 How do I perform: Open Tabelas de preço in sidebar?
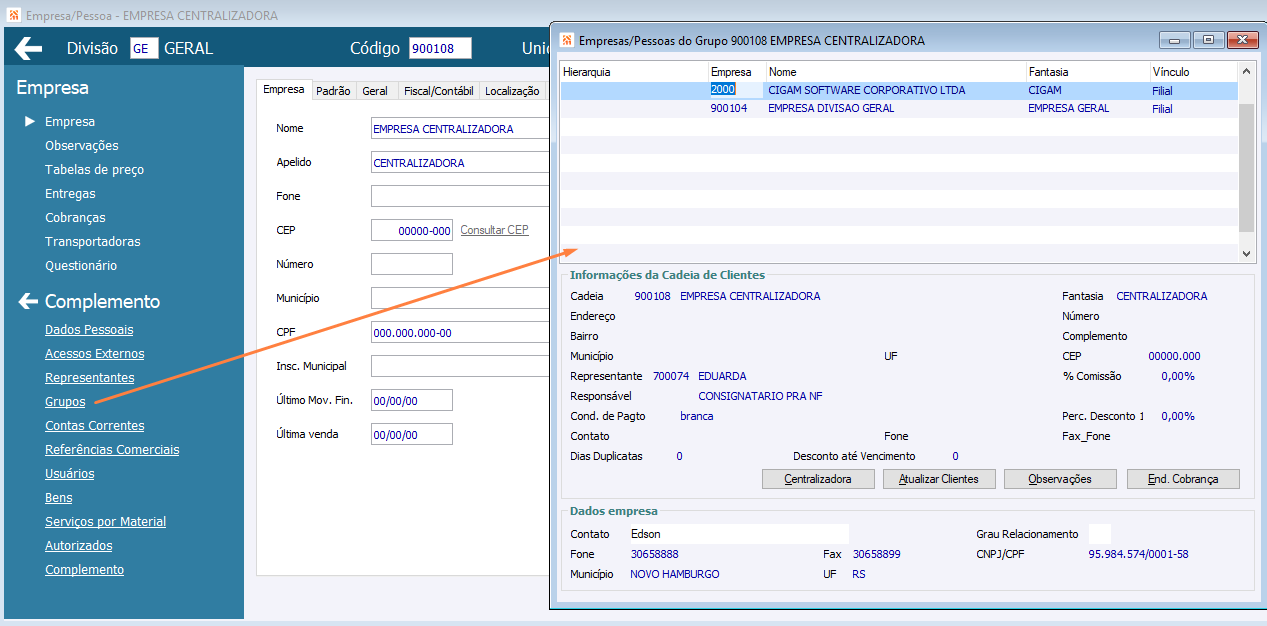95,170
